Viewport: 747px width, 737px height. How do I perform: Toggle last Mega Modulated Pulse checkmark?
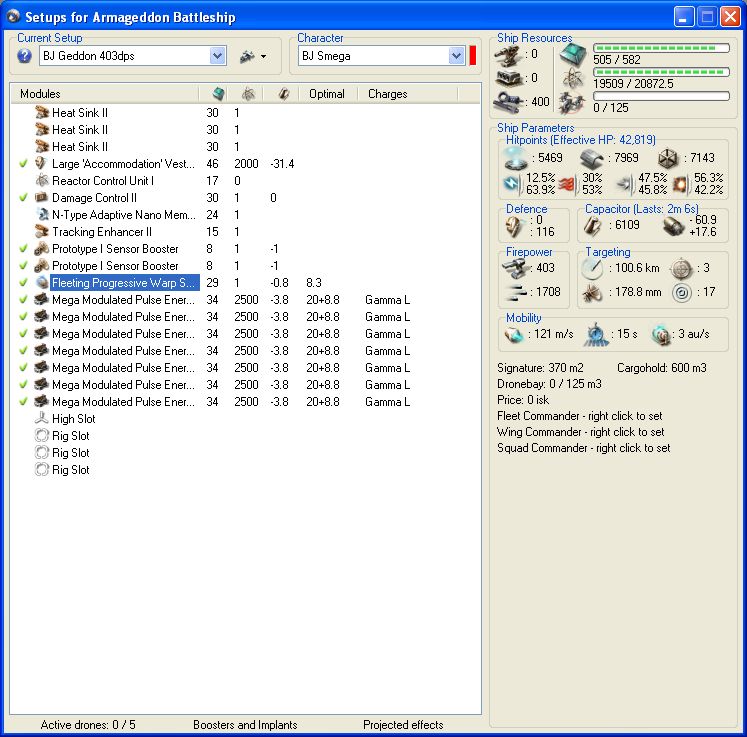pyautogui.click(x=23, y=402)
